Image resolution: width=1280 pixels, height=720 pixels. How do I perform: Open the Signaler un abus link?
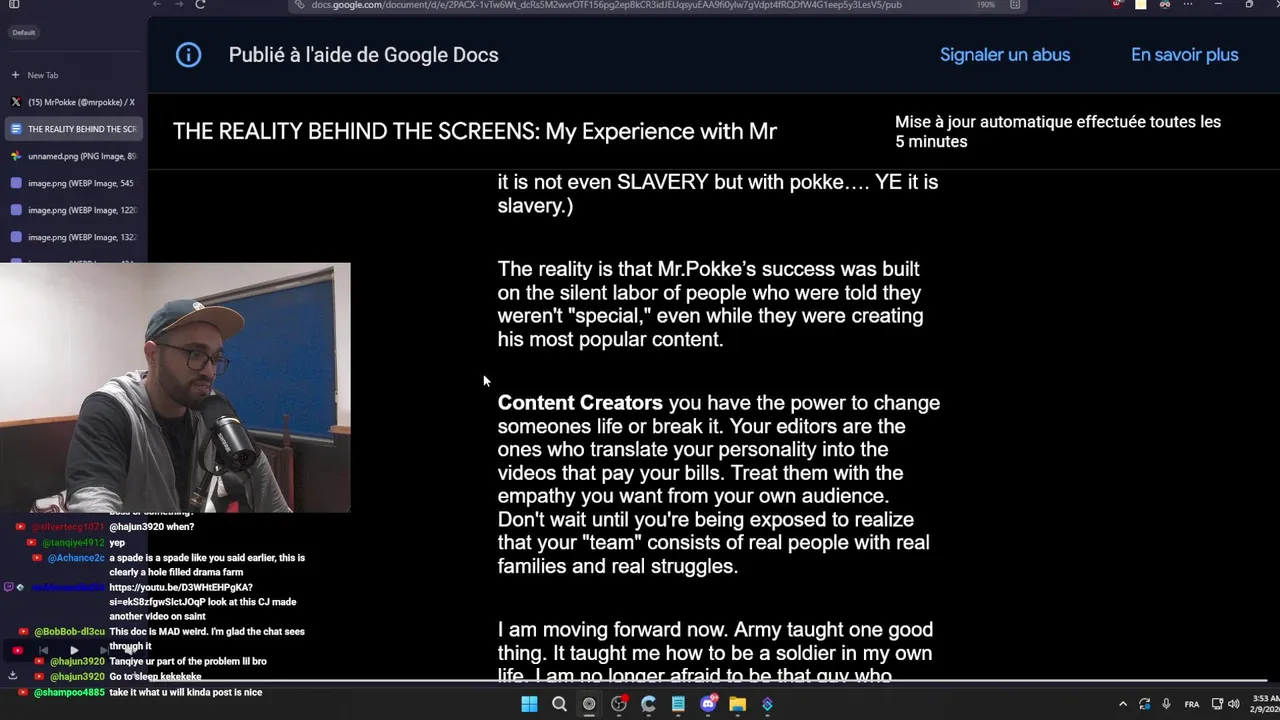[1005, 55]
